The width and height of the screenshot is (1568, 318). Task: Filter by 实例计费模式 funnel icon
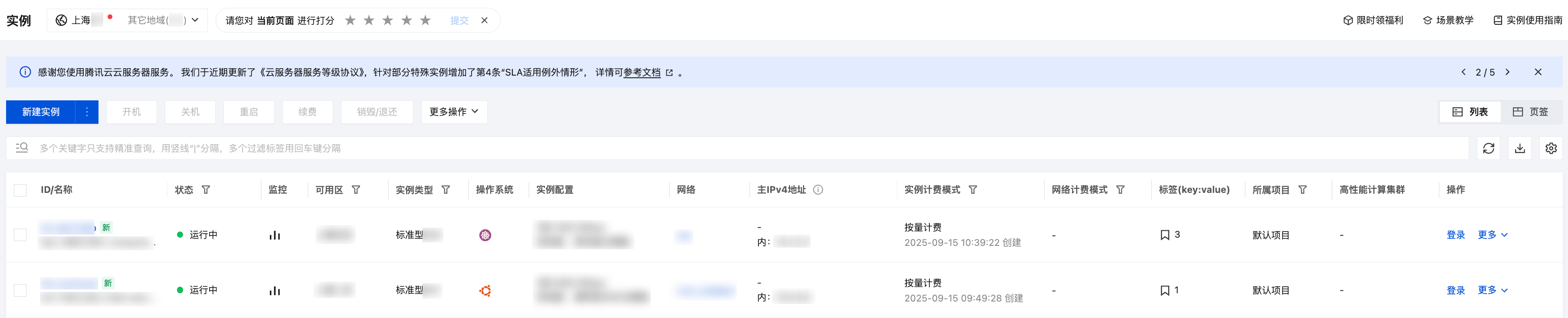coord(973,190)
